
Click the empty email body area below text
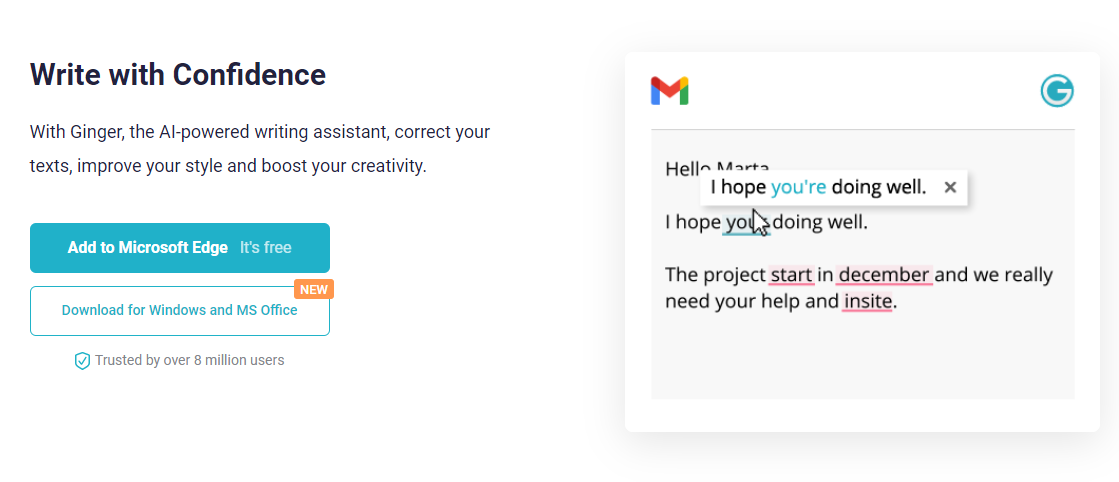(862, 360)
